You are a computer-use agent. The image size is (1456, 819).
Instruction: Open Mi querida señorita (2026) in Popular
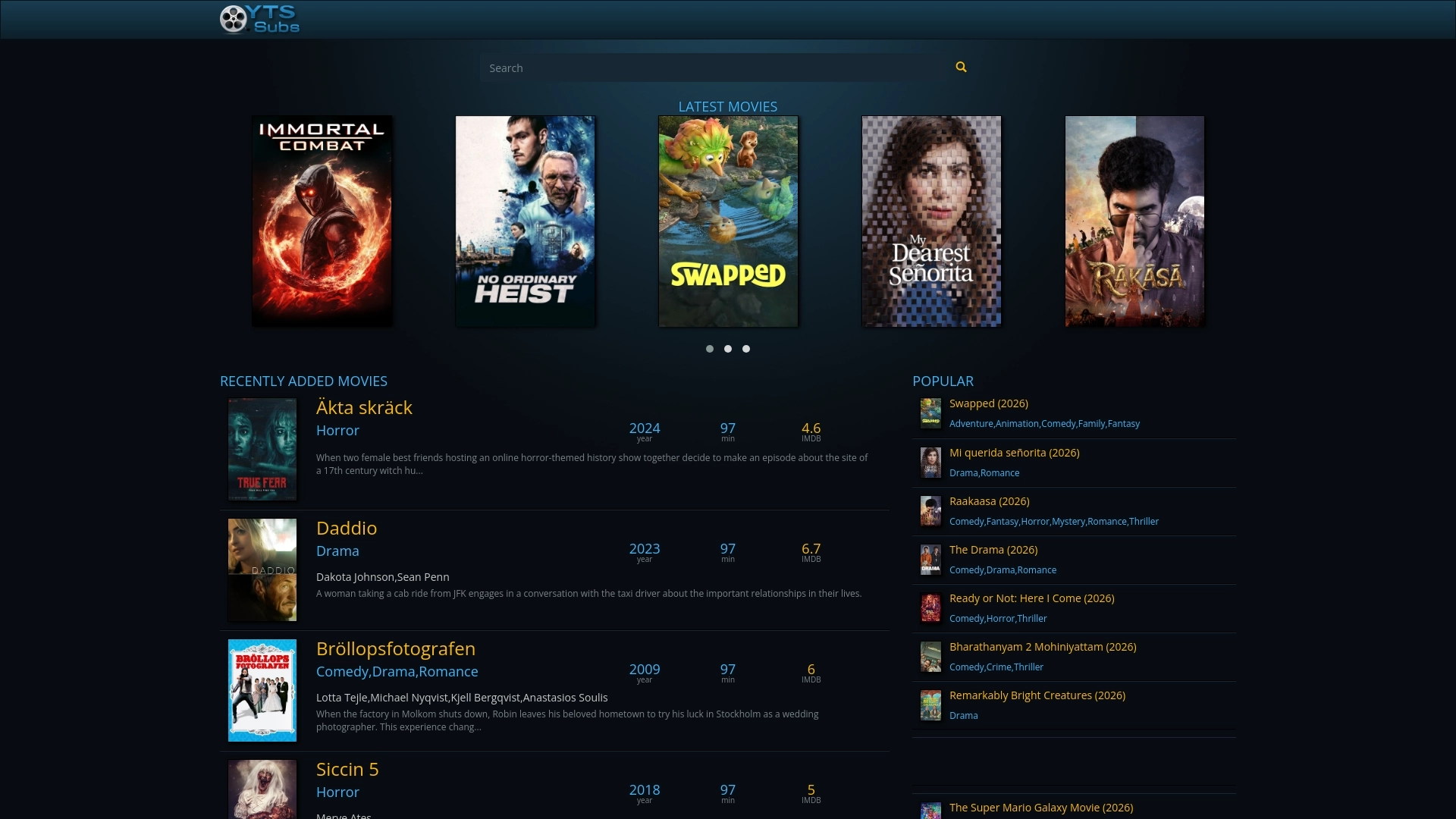pos(1015,453)
